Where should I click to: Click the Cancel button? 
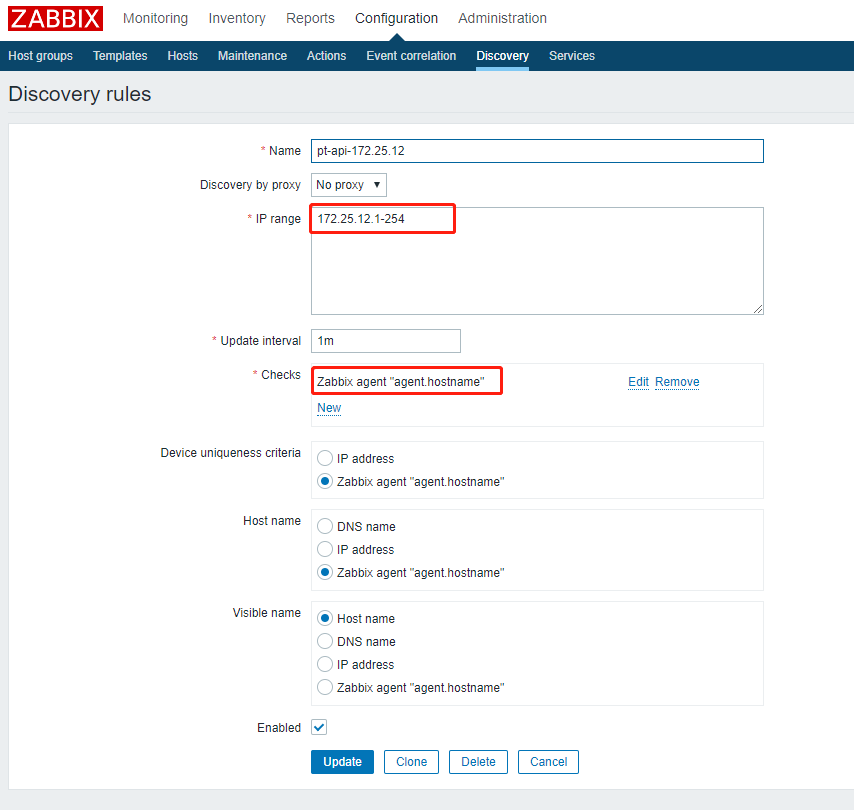coord(548,762)
